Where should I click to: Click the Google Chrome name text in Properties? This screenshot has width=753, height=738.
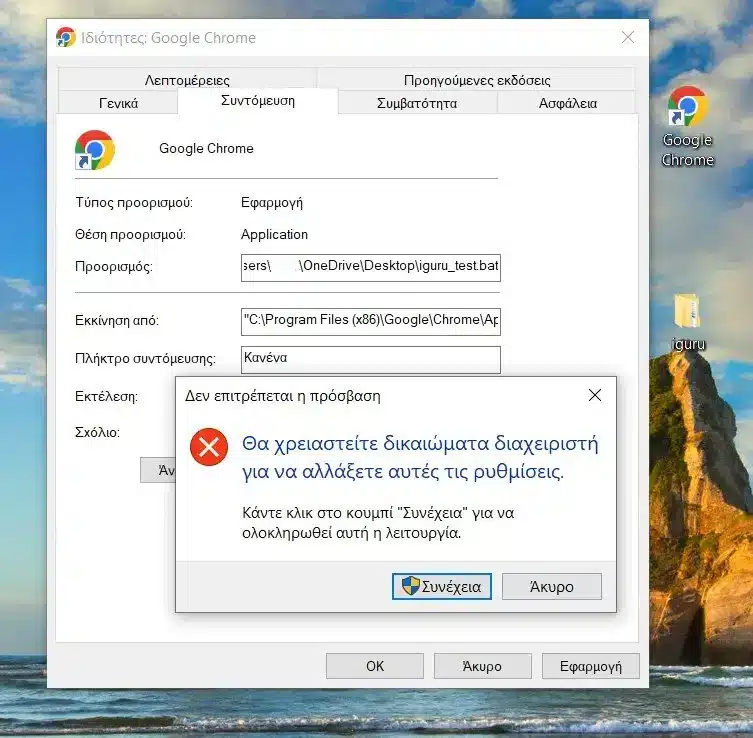click(x=206, y=148)
